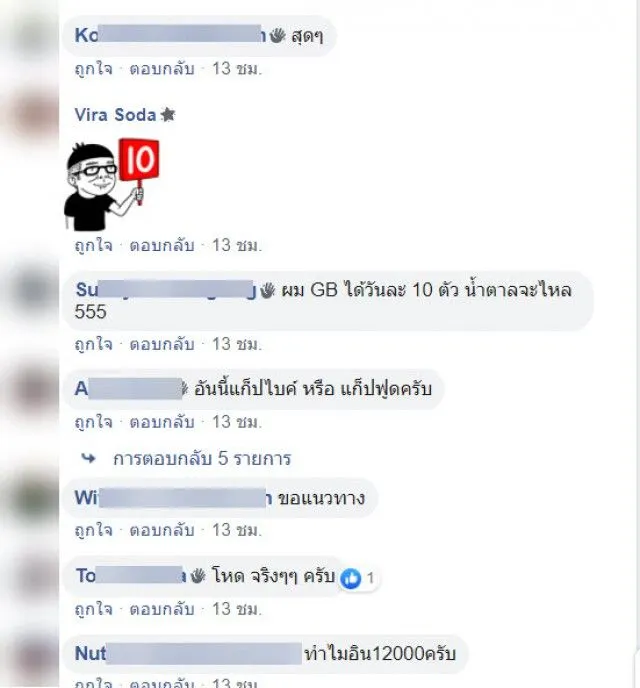Open the 13 ชม. timestamp under ขอแนวทาง

click(237, 530)
